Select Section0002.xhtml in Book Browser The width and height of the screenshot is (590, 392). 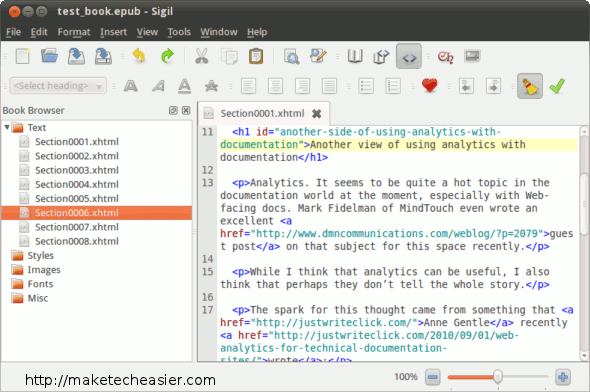point(77,156)
